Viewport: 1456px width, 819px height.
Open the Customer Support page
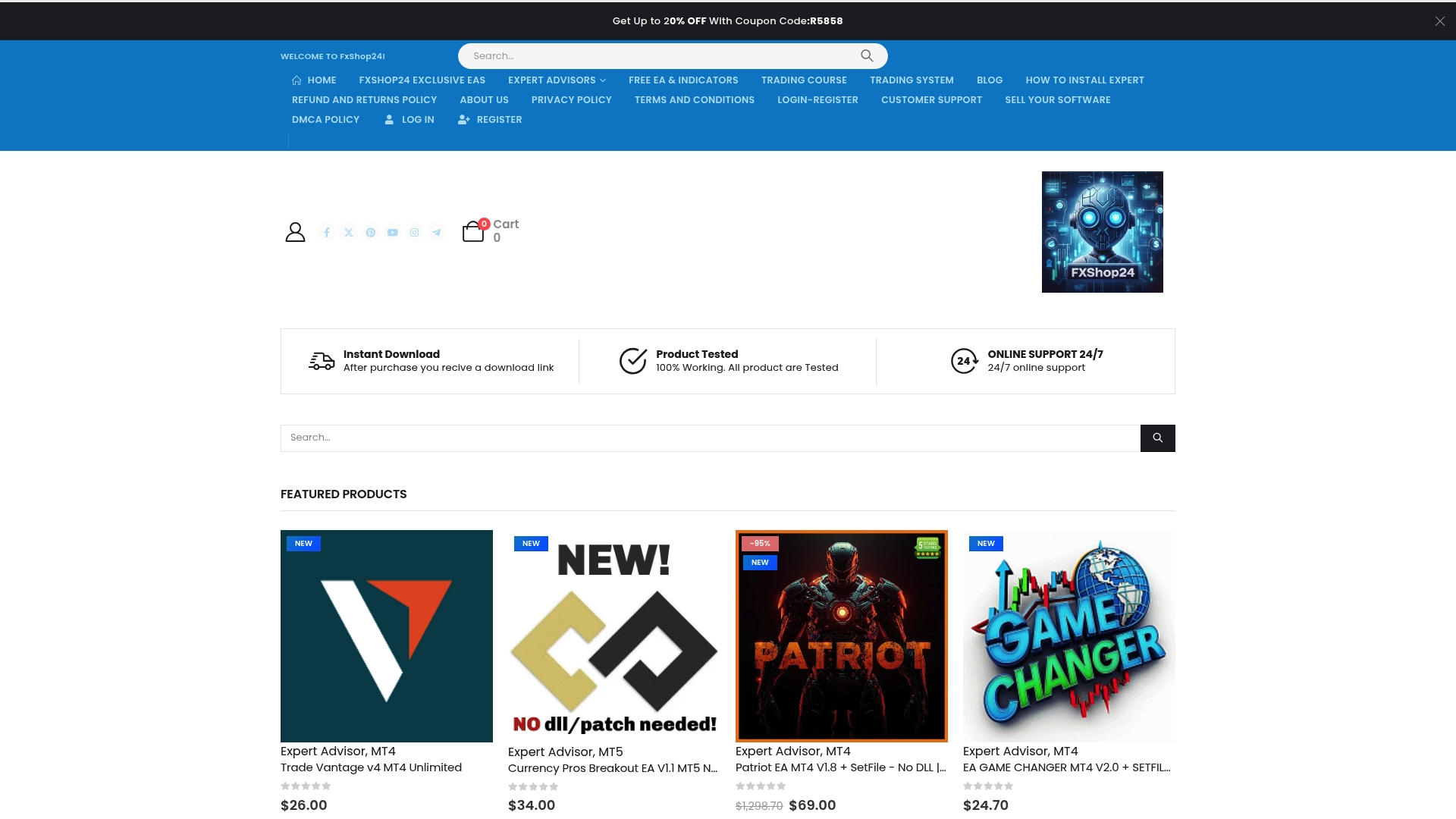(931, 99)
